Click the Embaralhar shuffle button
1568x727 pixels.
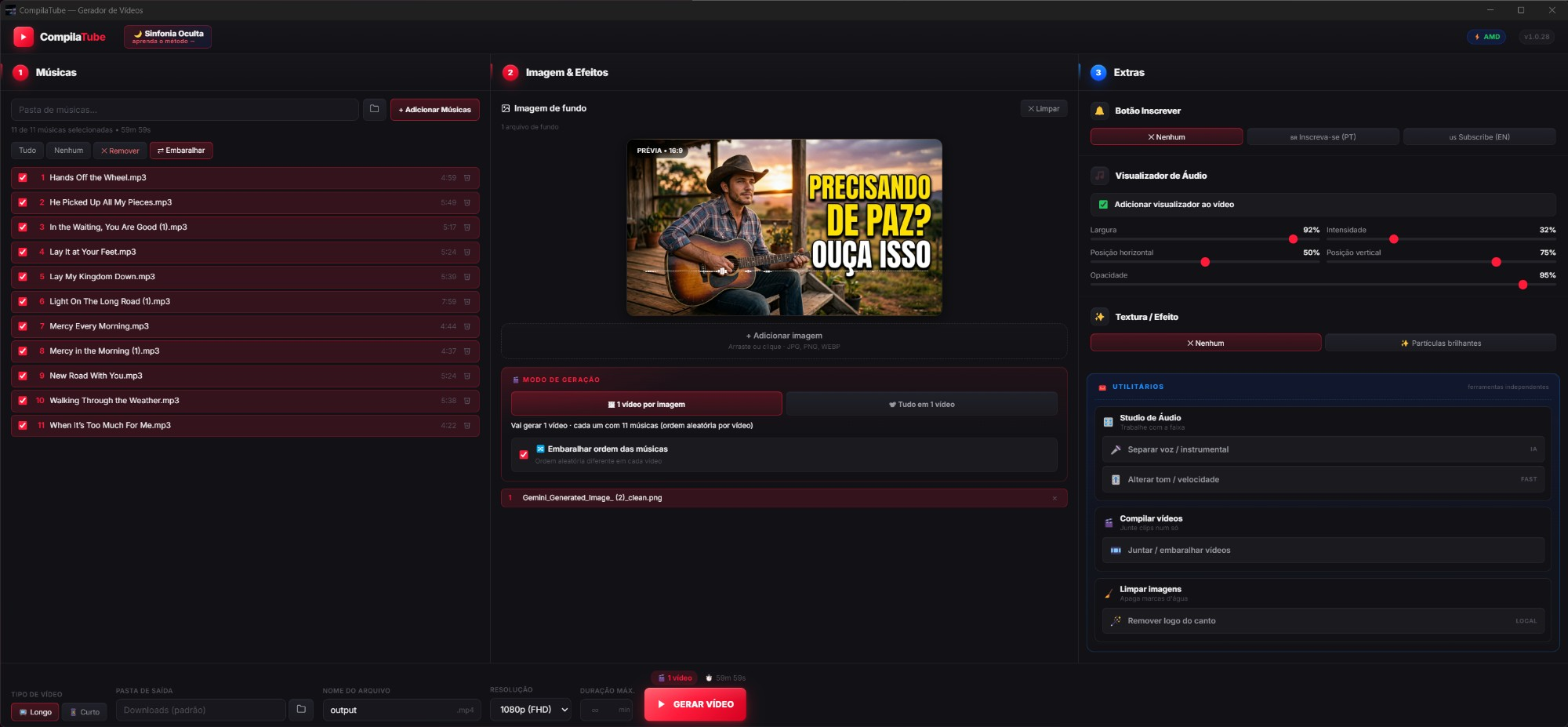181,151
